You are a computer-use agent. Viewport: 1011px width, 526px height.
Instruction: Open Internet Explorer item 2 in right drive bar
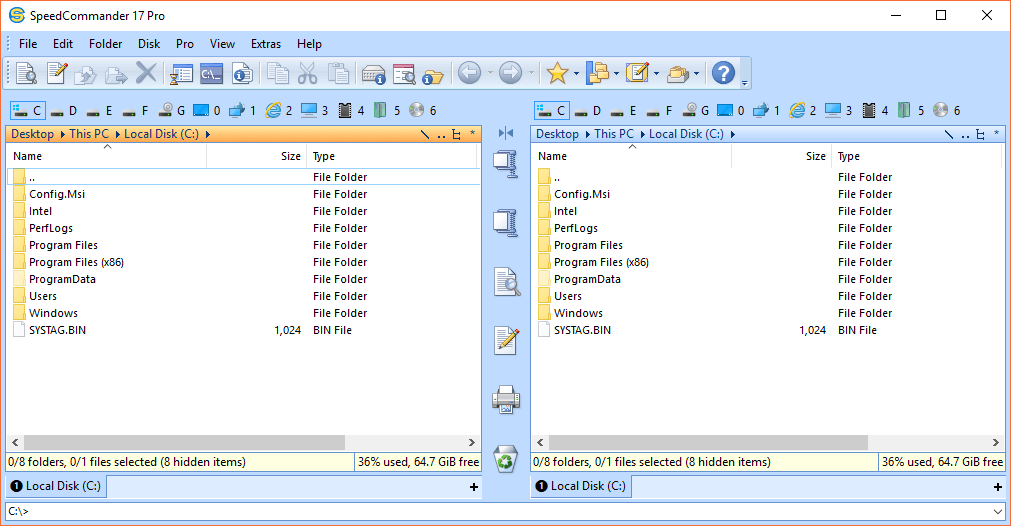click(804, 111)
